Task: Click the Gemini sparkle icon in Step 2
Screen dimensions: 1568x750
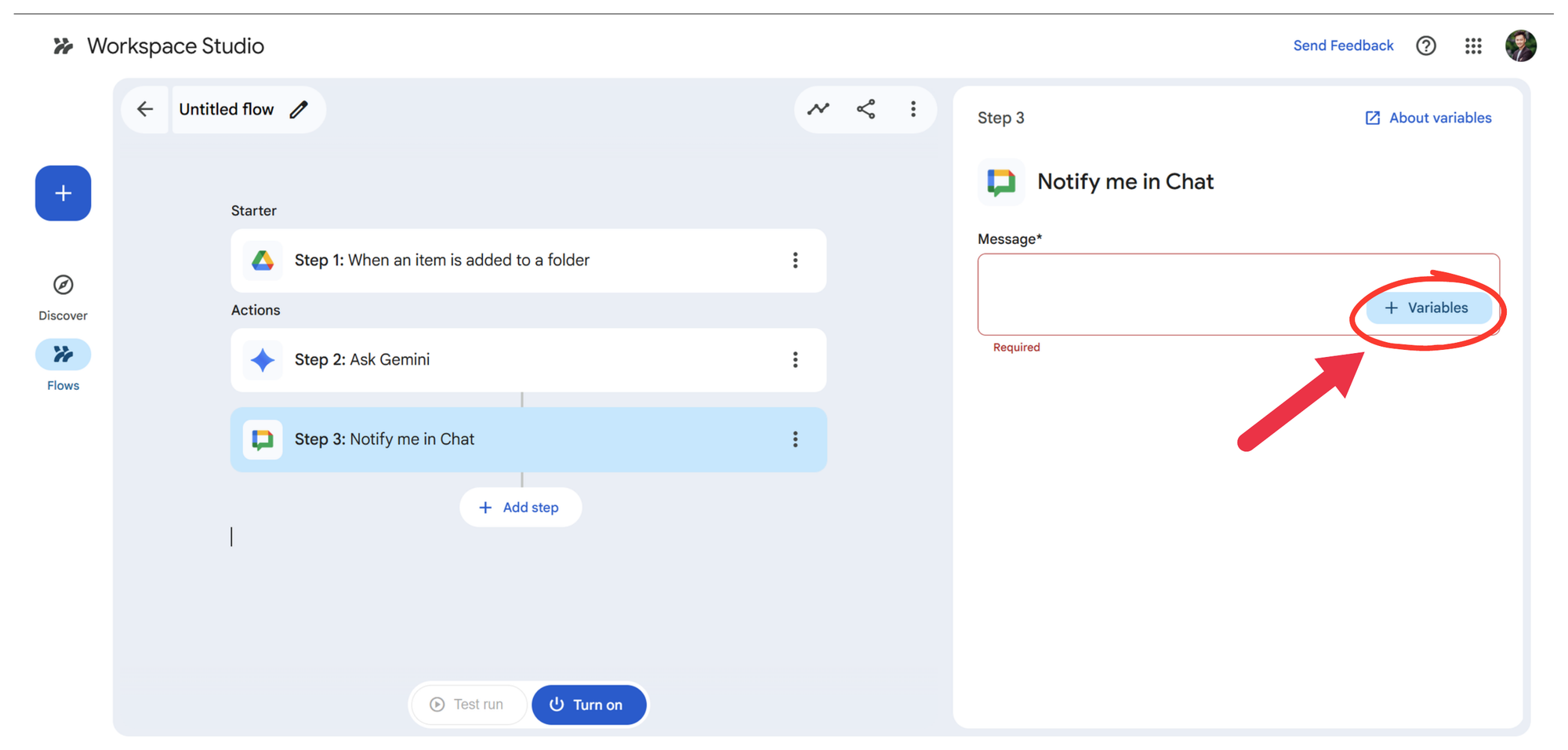Action: coord(263,360)
